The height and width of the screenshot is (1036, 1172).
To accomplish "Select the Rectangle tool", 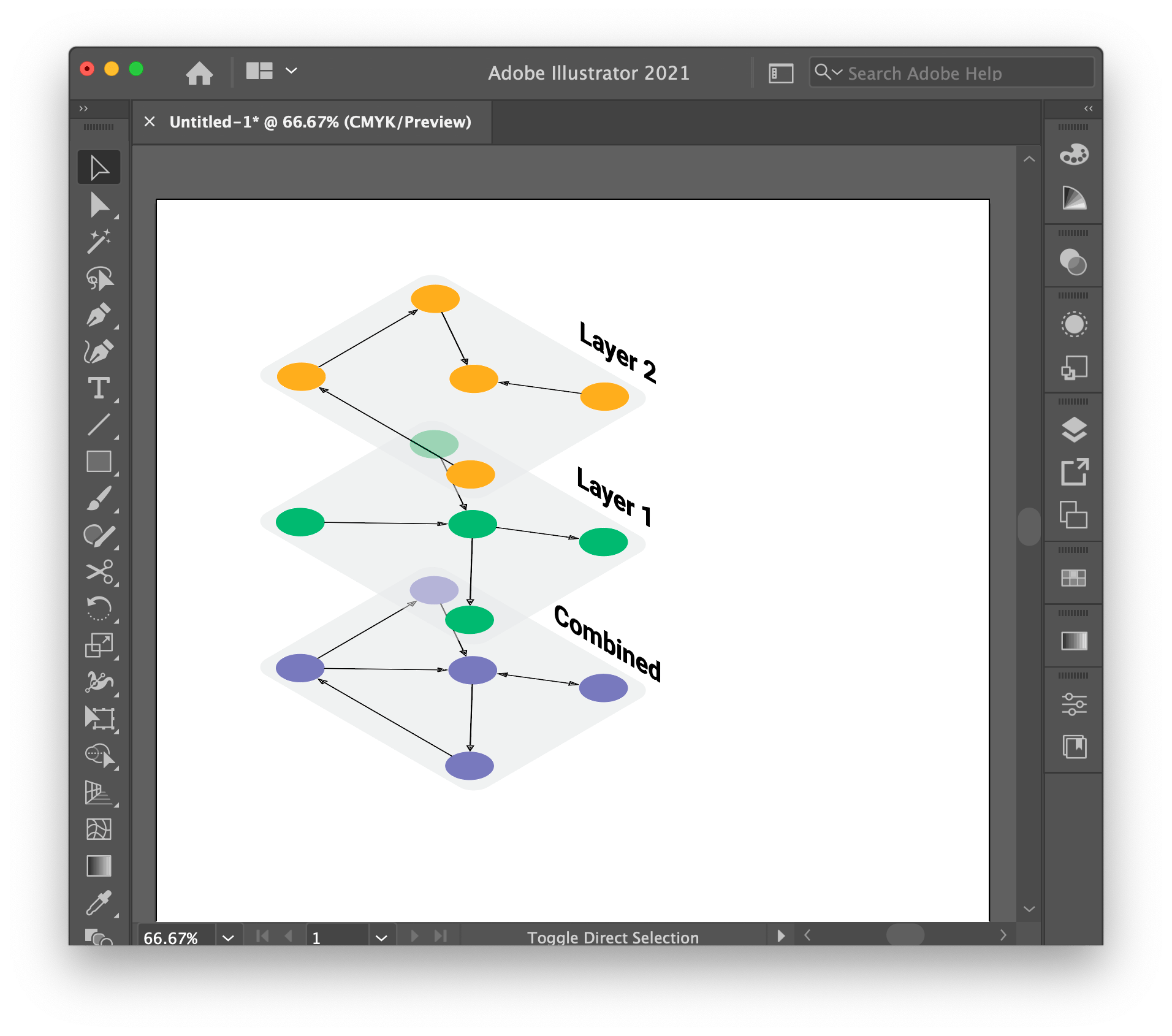I will (x=99, y=462).
